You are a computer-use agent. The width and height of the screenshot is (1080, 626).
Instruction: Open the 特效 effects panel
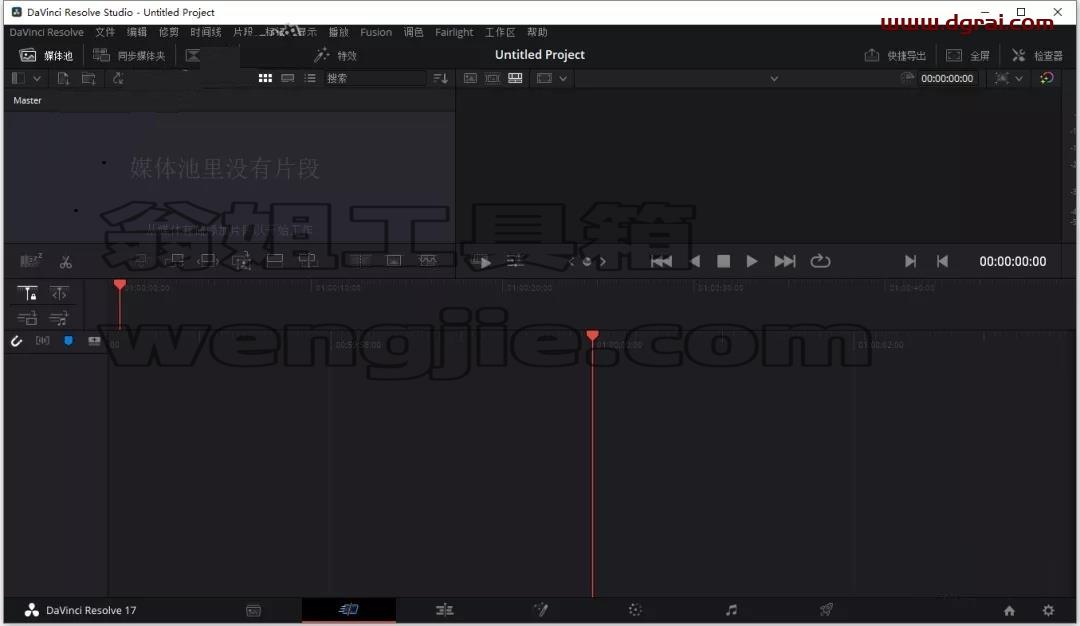pyautogui.click(x=335, y=56)
